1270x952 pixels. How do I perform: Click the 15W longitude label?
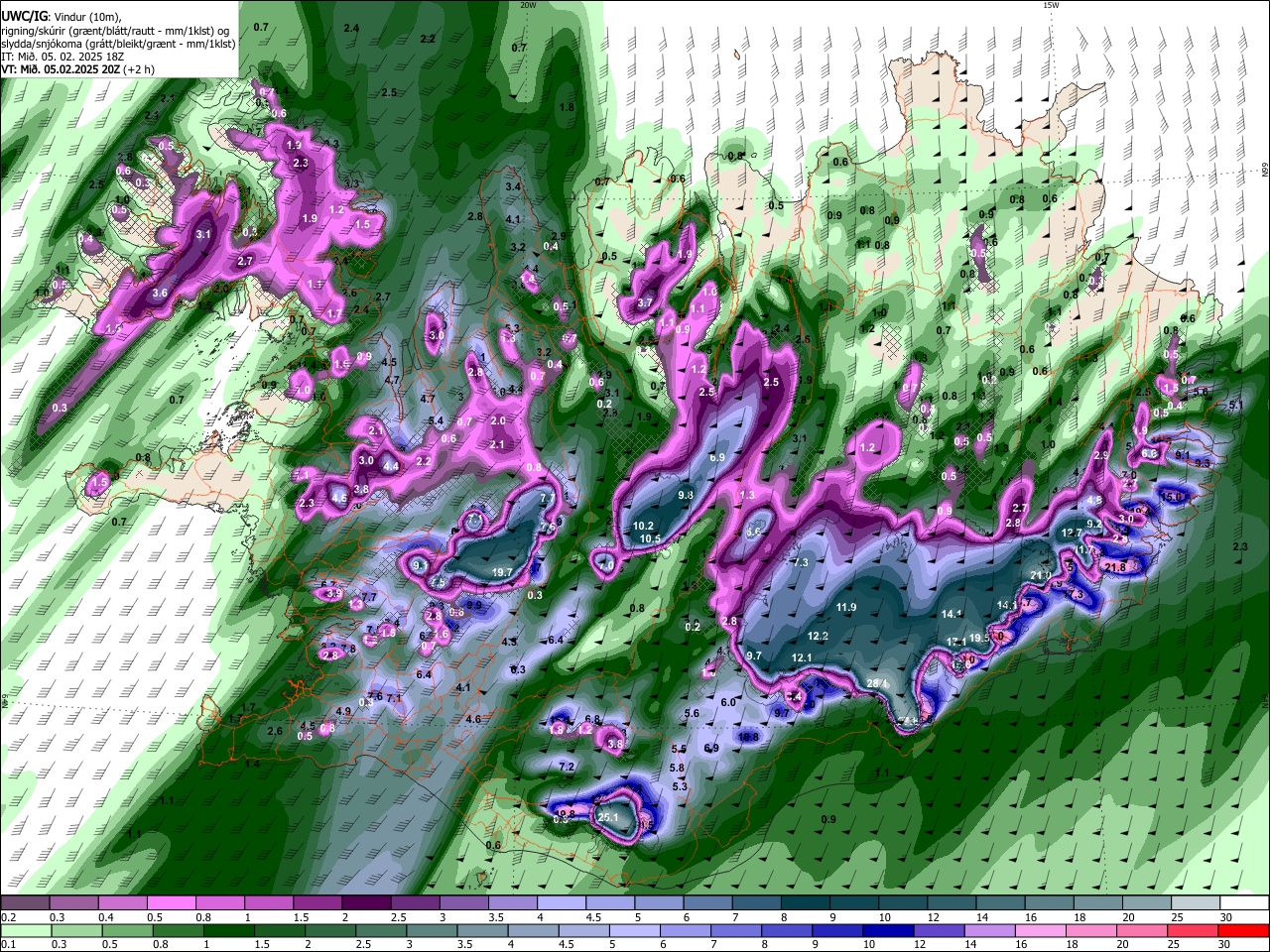point(1051,5)
